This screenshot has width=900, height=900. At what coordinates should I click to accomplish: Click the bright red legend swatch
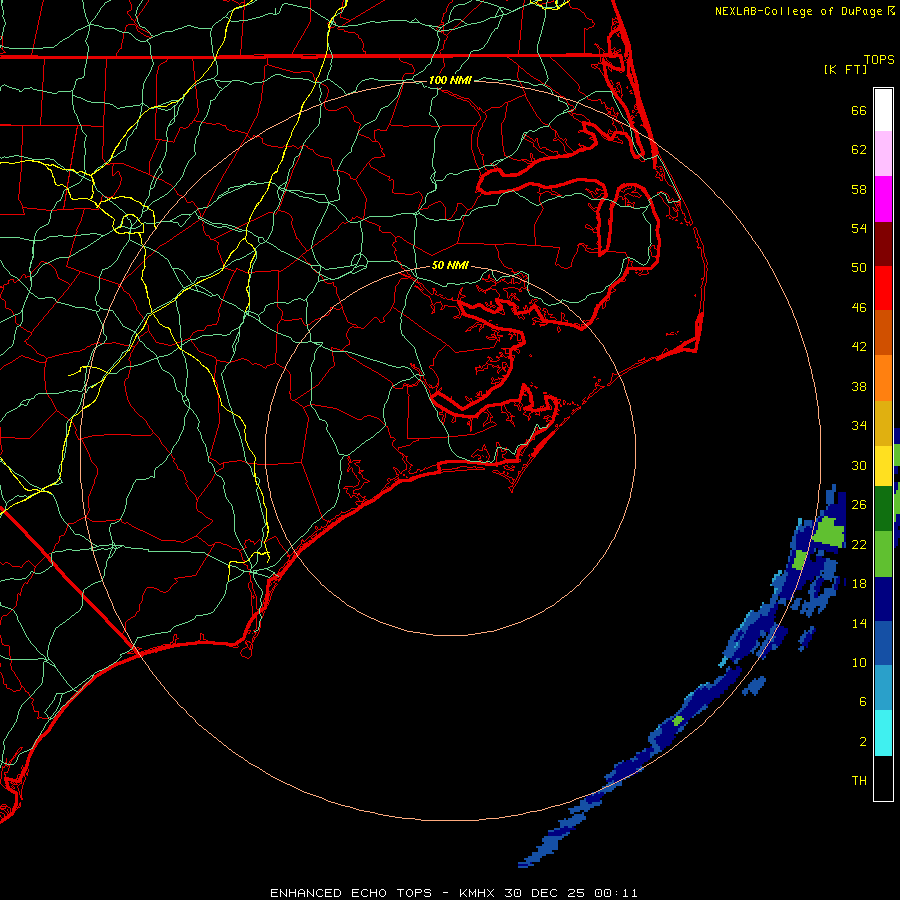(883, 288)
